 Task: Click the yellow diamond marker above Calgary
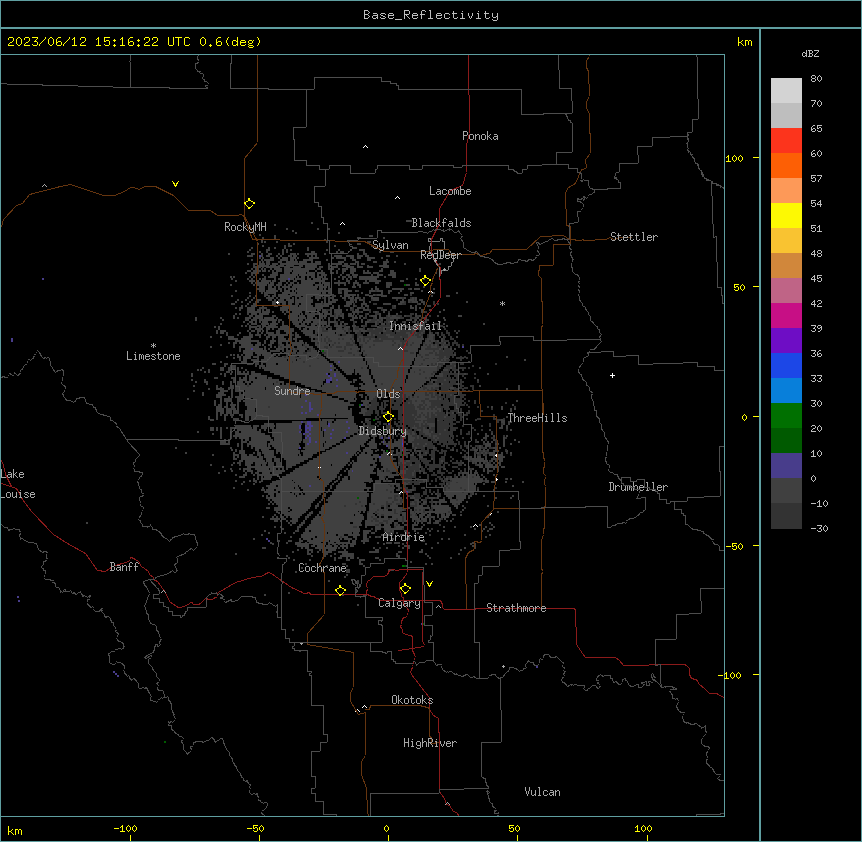click(x=405, y=589)
